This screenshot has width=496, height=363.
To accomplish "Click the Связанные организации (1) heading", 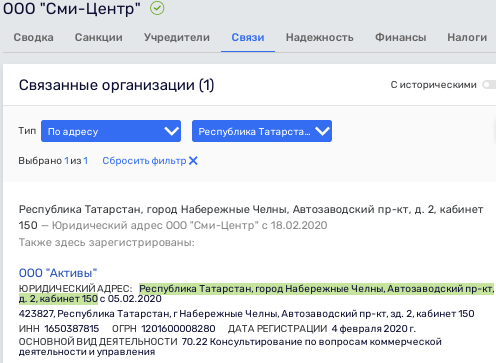I will pos(116,85).
